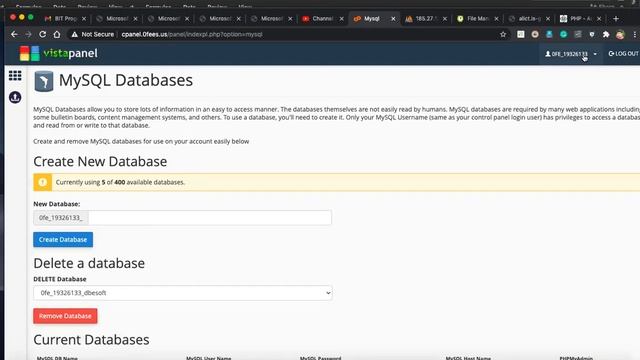Open a new browser tab
640x360 pixels.
click(x=616, y=19)
